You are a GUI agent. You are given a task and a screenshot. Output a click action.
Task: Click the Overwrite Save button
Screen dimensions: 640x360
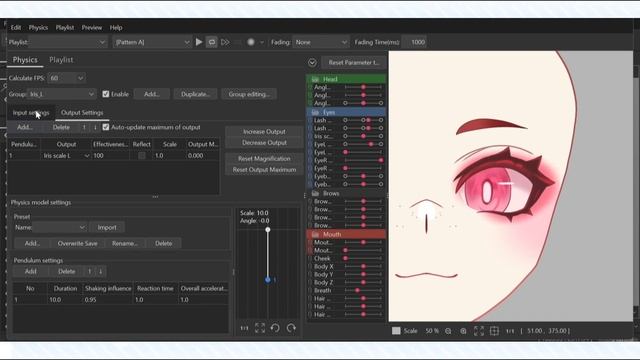click(x=78, y=243)
